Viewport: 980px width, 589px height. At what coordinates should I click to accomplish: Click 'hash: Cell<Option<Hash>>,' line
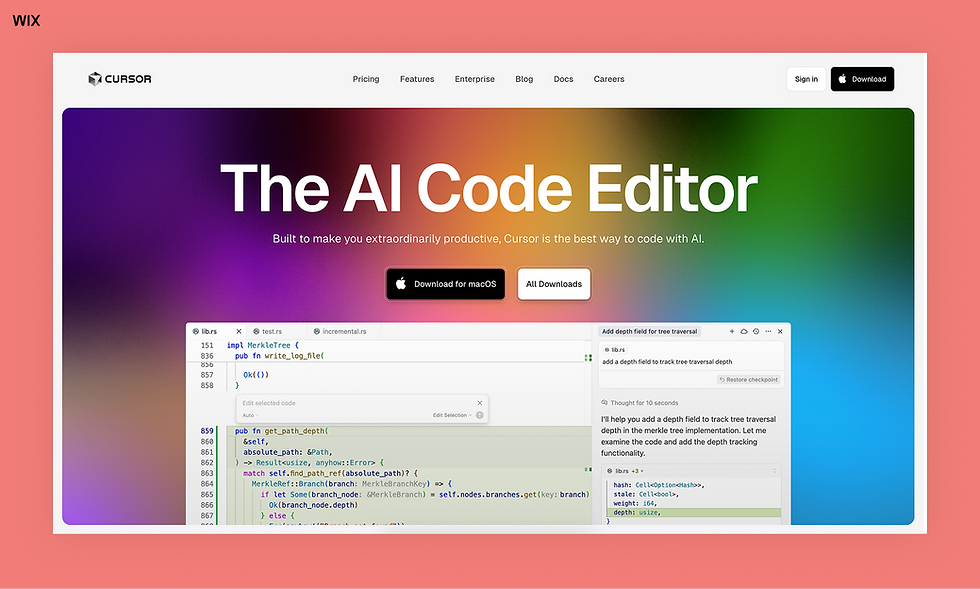659,485
